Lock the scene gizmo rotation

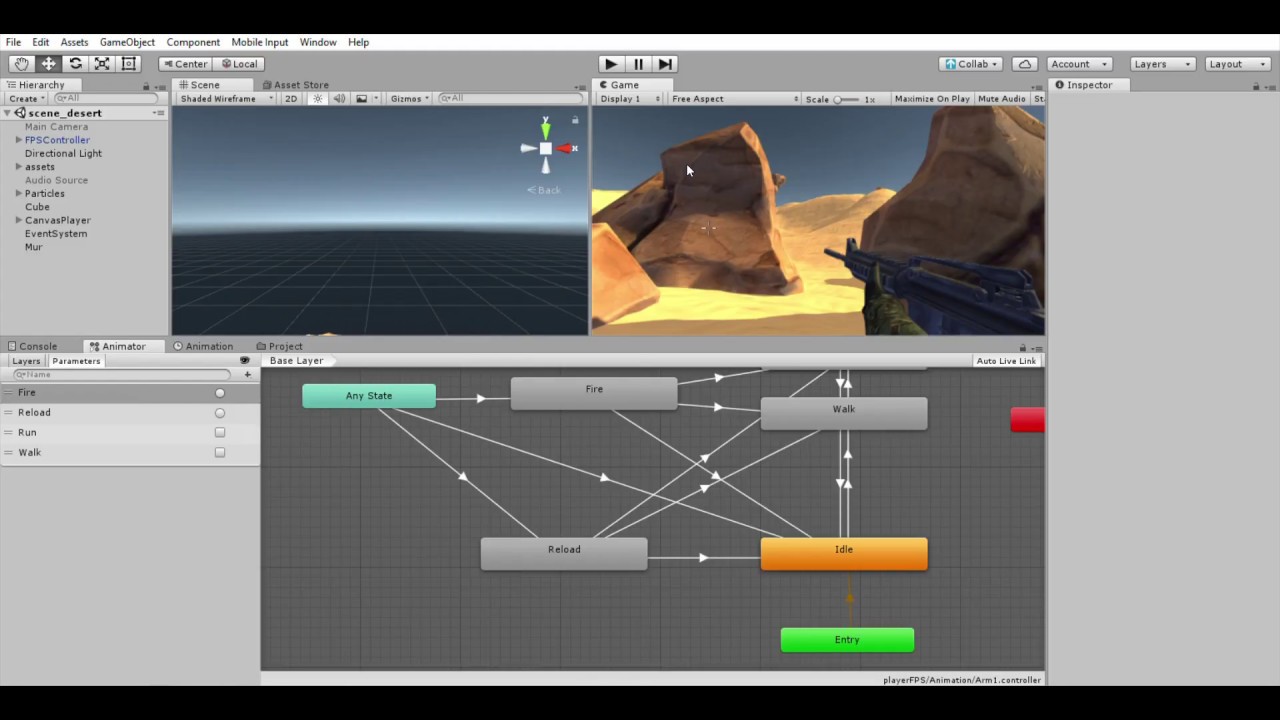coord(575,120)
